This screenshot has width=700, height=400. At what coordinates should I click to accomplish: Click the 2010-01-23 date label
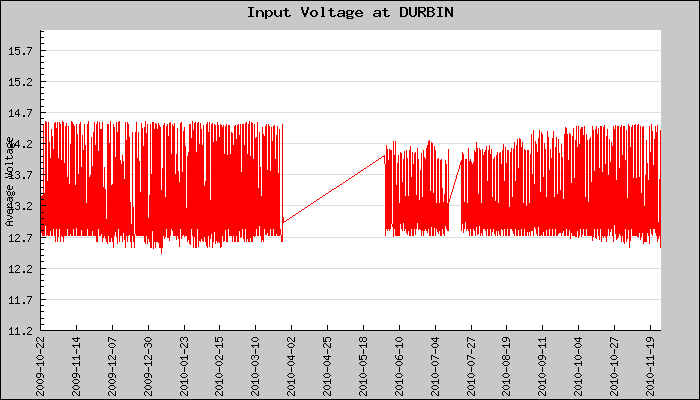pos(184,367)
